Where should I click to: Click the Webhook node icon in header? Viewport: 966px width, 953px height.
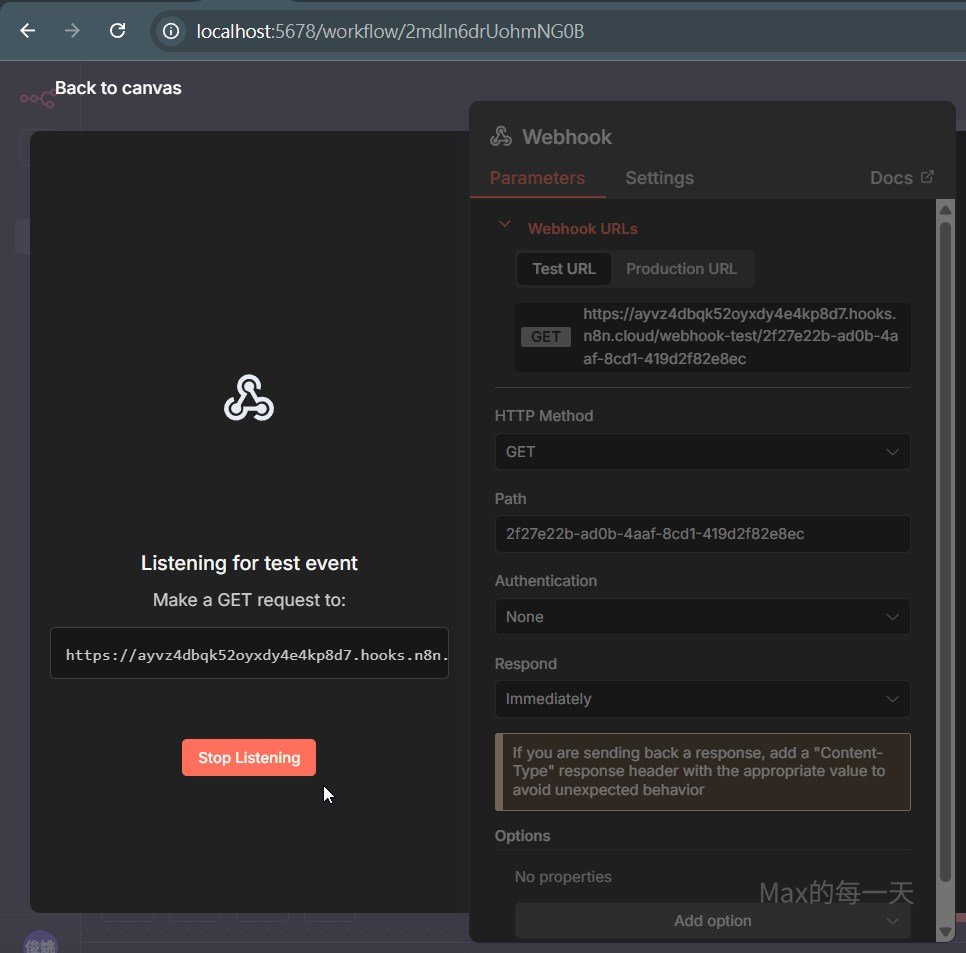click(x=501, y=137)
